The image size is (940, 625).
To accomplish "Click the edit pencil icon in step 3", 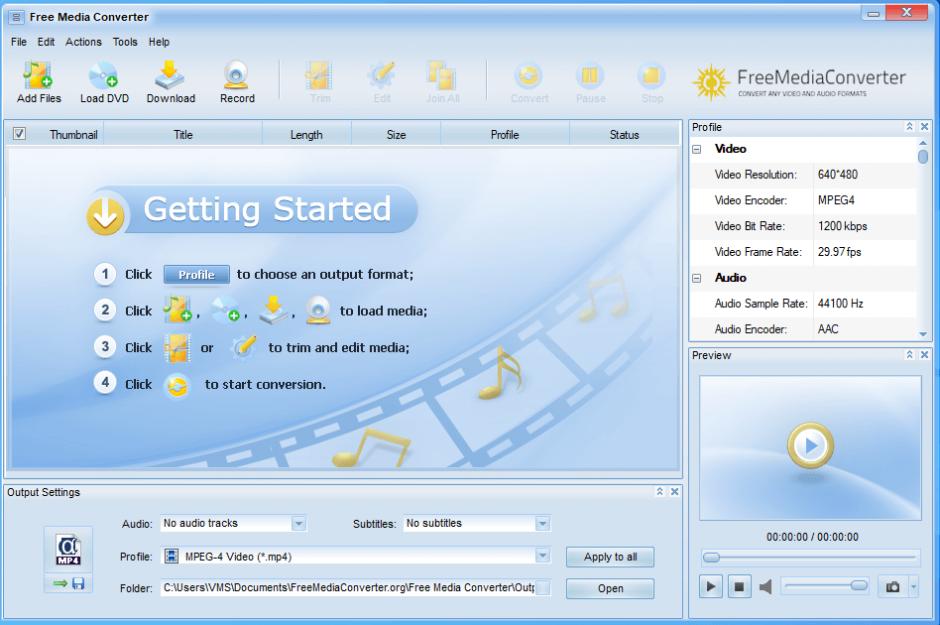I will coord(244,347).
